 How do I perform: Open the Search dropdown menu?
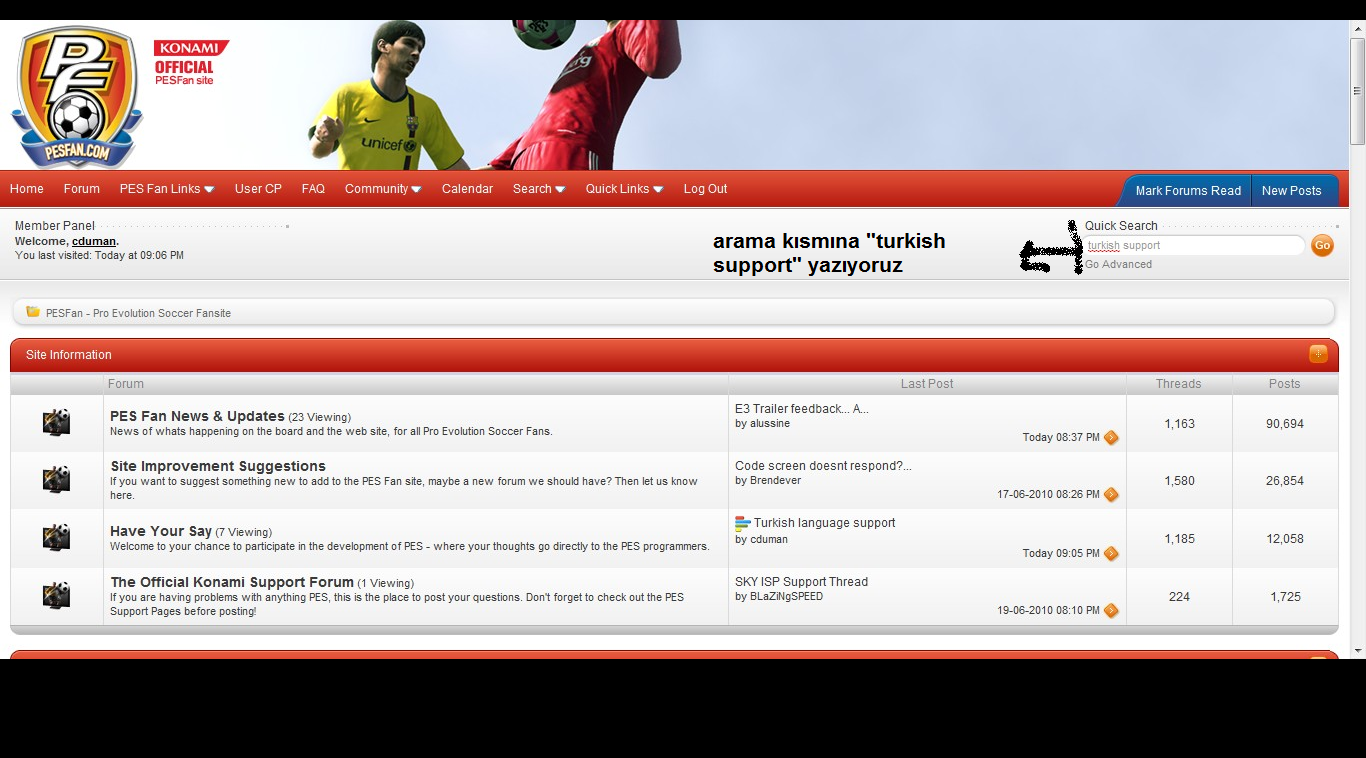click(539, 188)
